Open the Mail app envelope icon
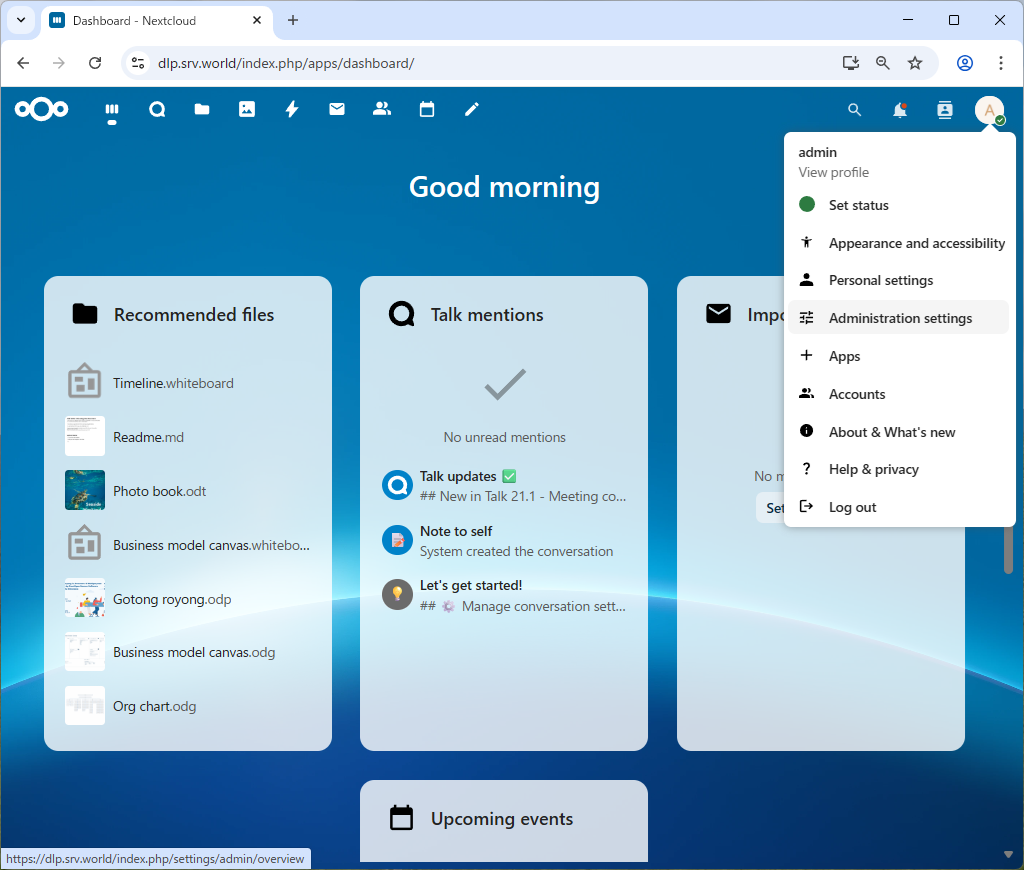The width and height of the screenshot is (1024, 870). point(337,110)
